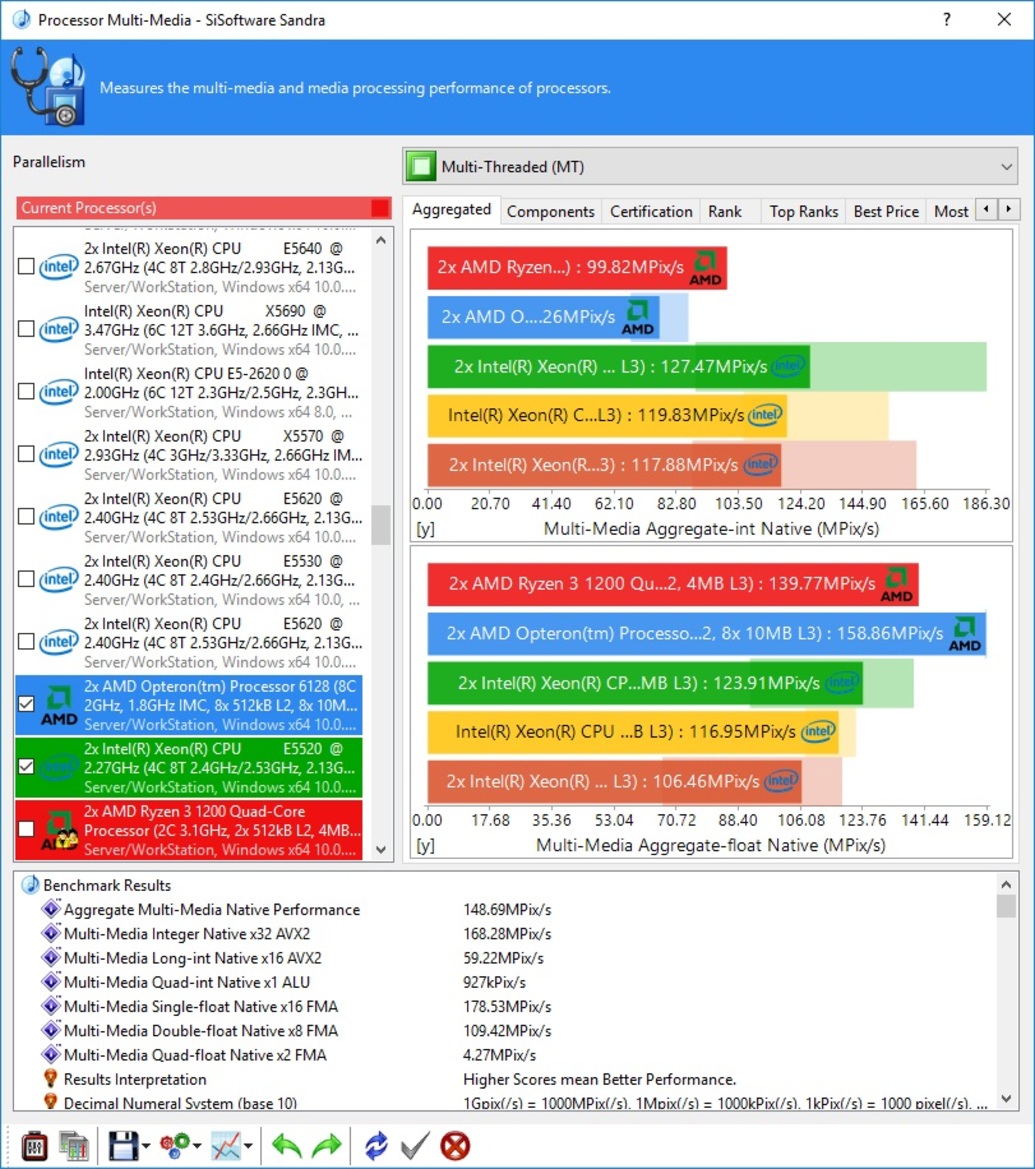Expand the save icon dropdown arrow
The width and height of the screenshot is (1035, 1169).
146,1147
